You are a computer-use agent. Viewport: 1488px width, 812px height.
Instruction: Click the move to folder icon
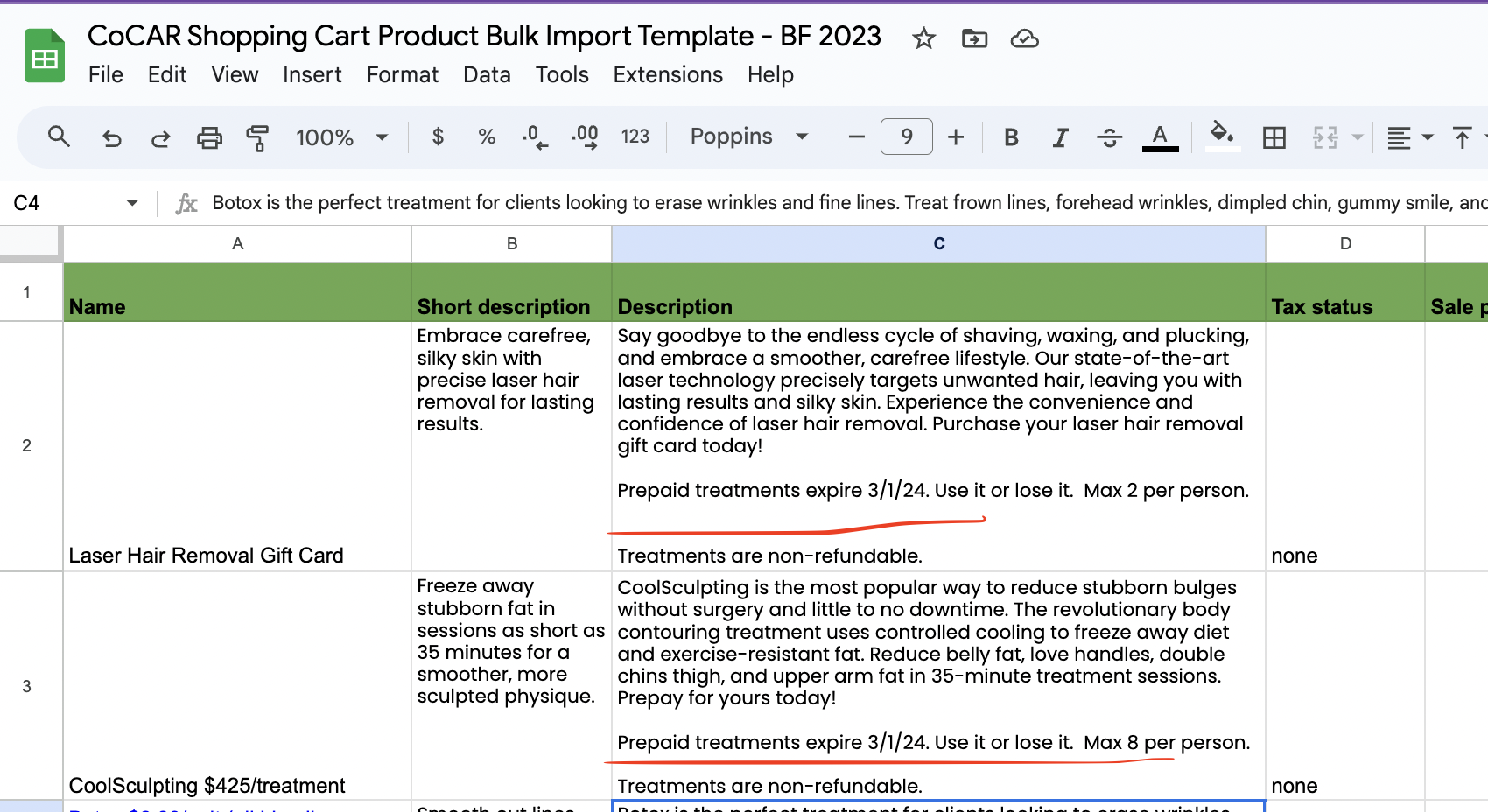point(974,38)
